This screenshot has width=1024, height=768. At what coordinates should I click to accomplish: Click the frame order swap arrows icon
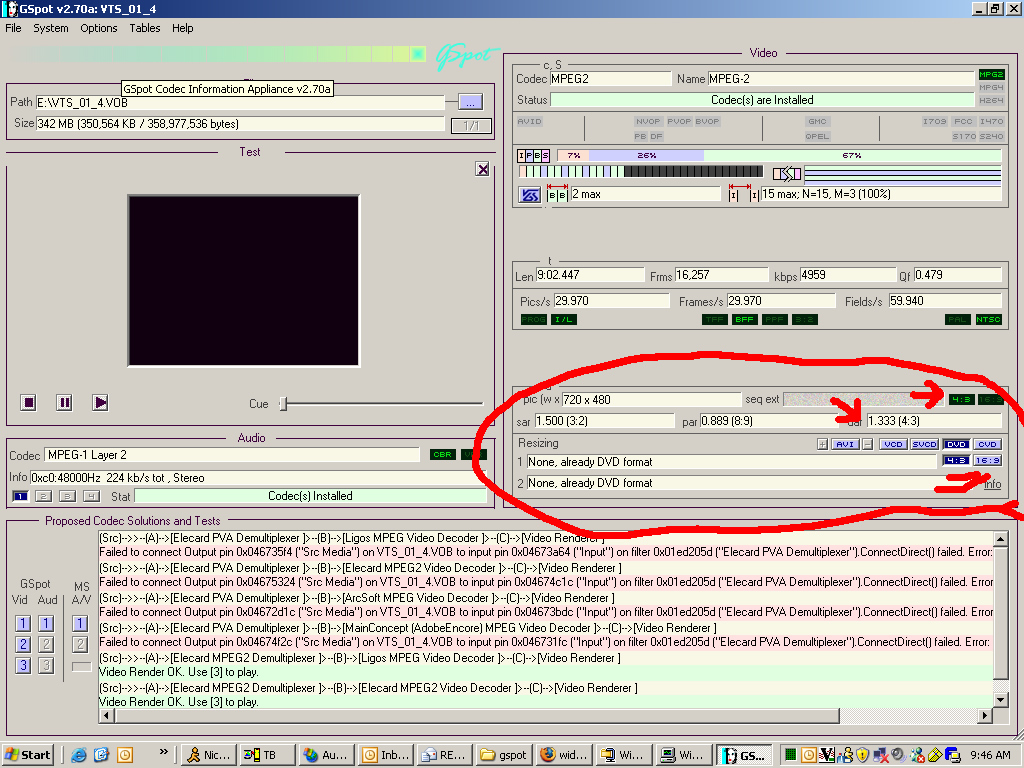click(x=787, y=174)
